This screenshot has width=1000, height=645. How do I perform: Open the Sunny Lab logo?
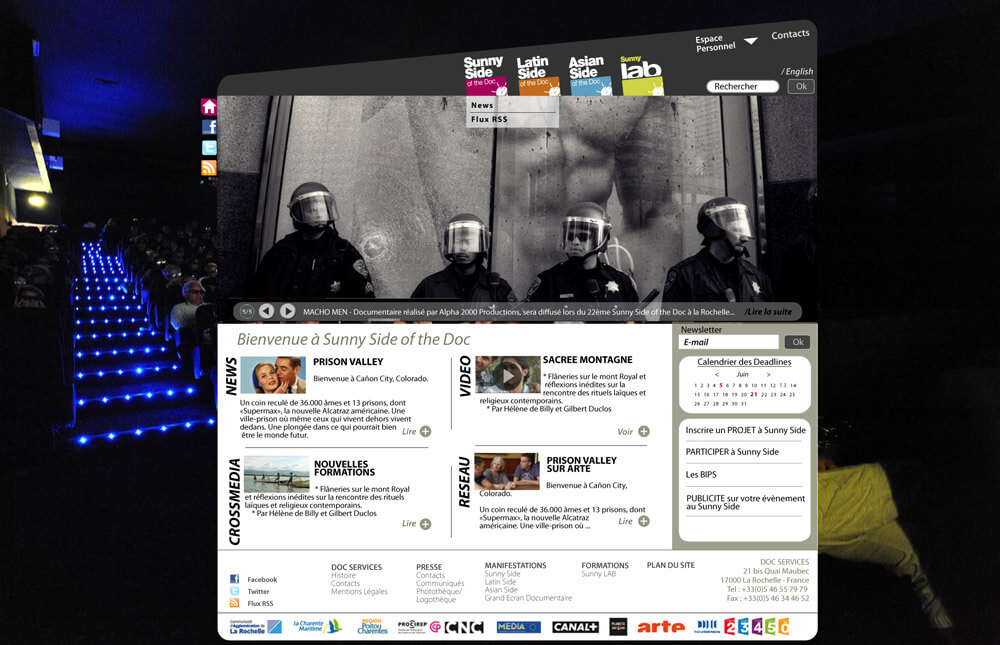(x=641, y=75)
